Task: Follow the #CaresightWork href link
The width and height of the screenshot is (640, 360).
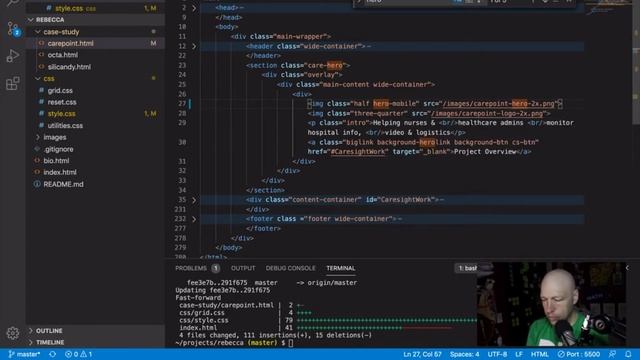Action: click(x=358, y=152)
